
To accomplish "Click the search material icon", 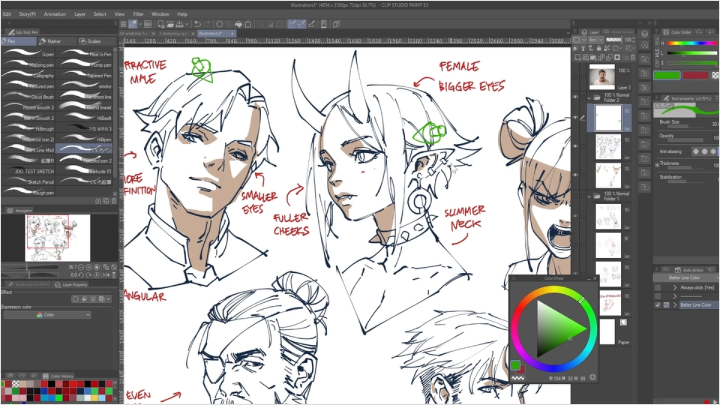I will (645, 45).
